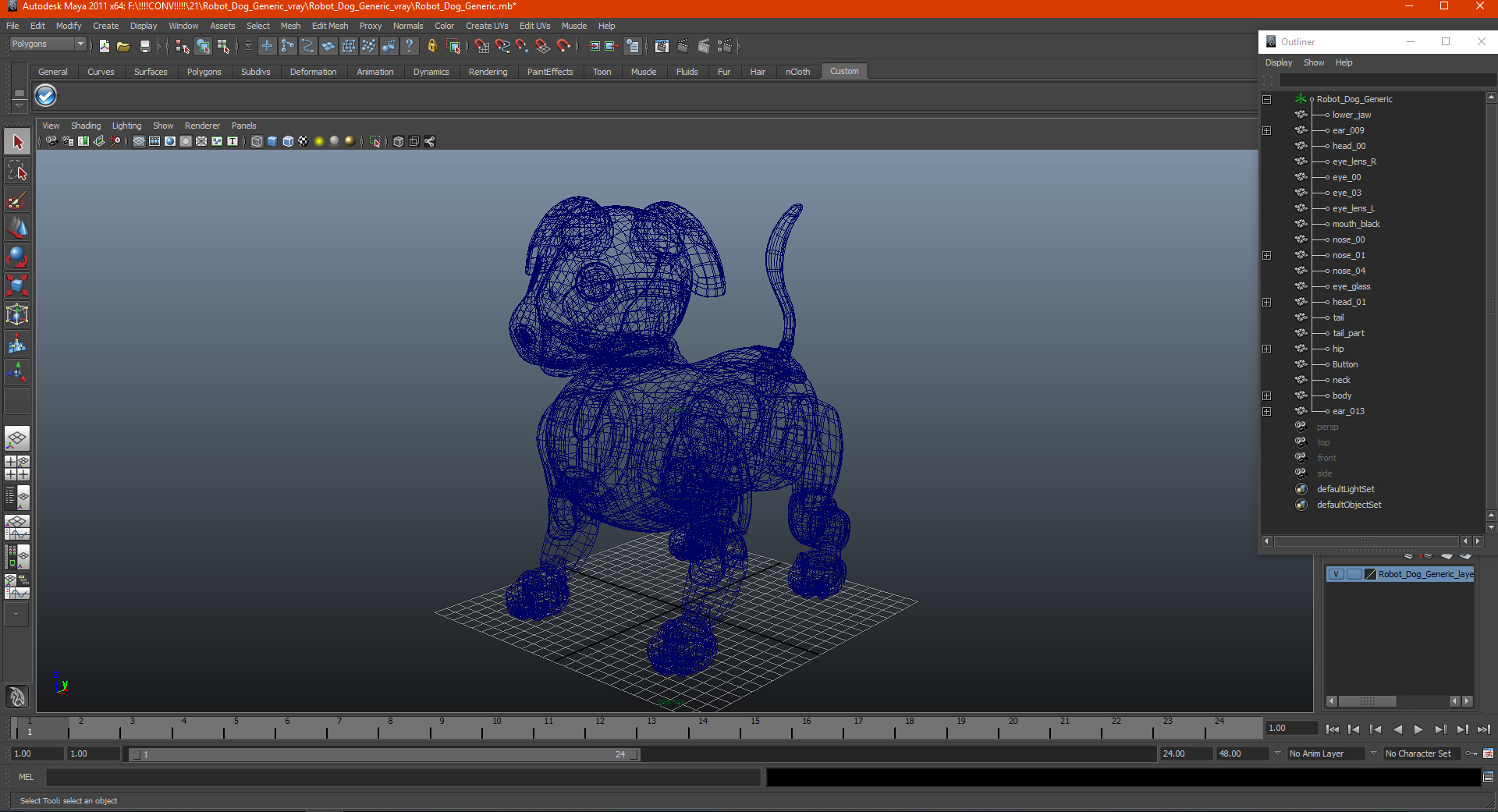
Task: Open Render Settings
Action: pos(725,47)
